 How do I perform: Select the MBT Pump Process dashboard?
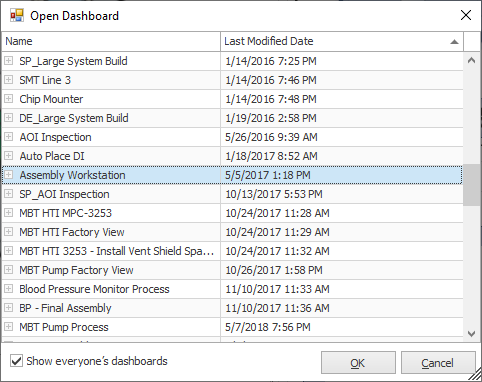tap(64, 327)
